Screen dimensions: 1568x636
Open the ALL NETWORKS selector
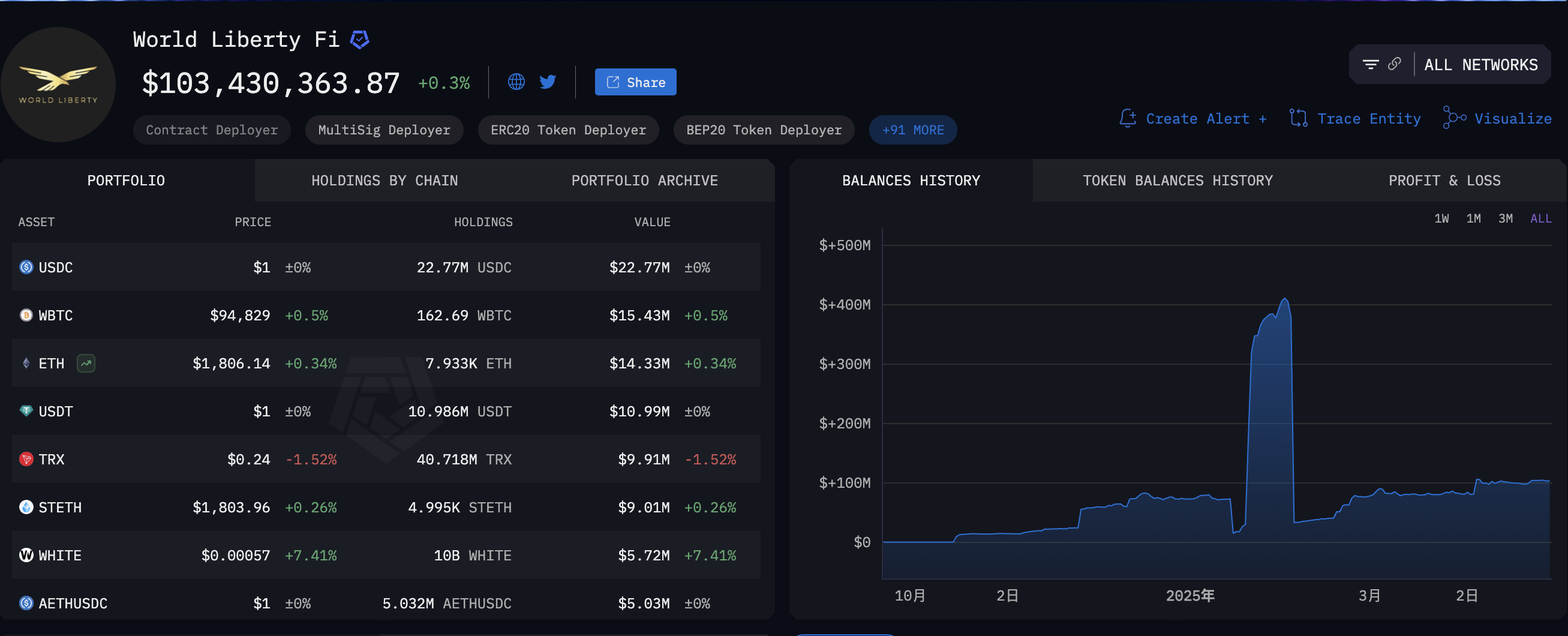coord(1480,65)
